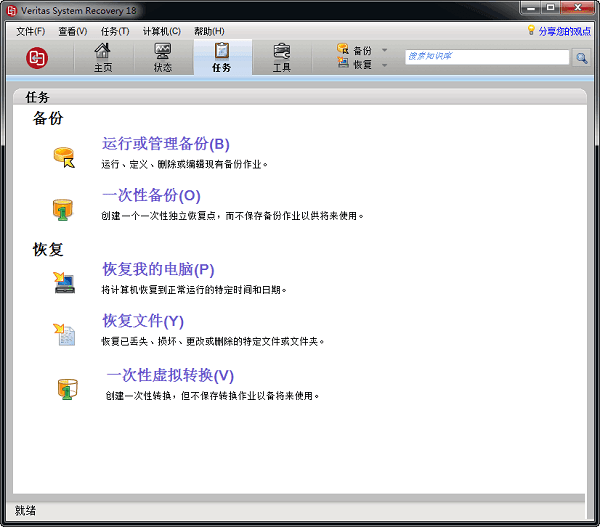The image size is (600, 527).
Task: Open the 计算机(C) menu
Action: [x=161, y=31]
